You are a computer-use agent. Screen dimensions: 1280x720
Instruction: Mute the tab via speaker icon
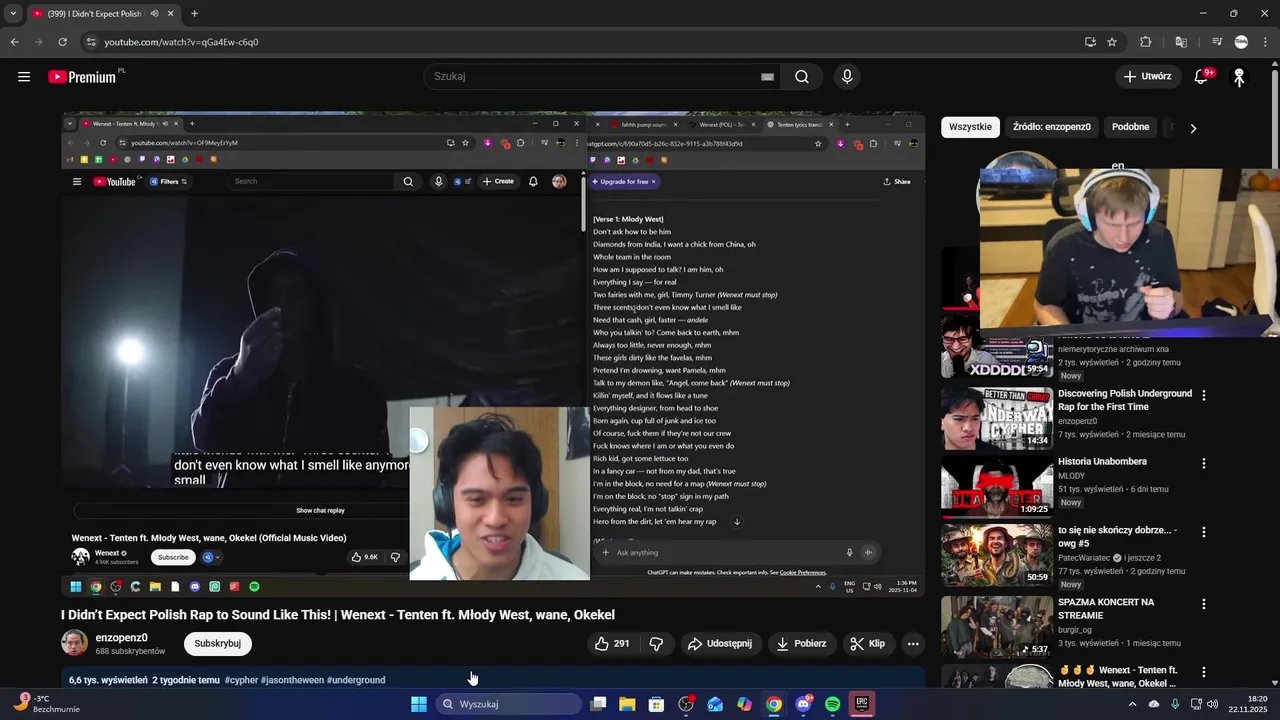point(154,14)
